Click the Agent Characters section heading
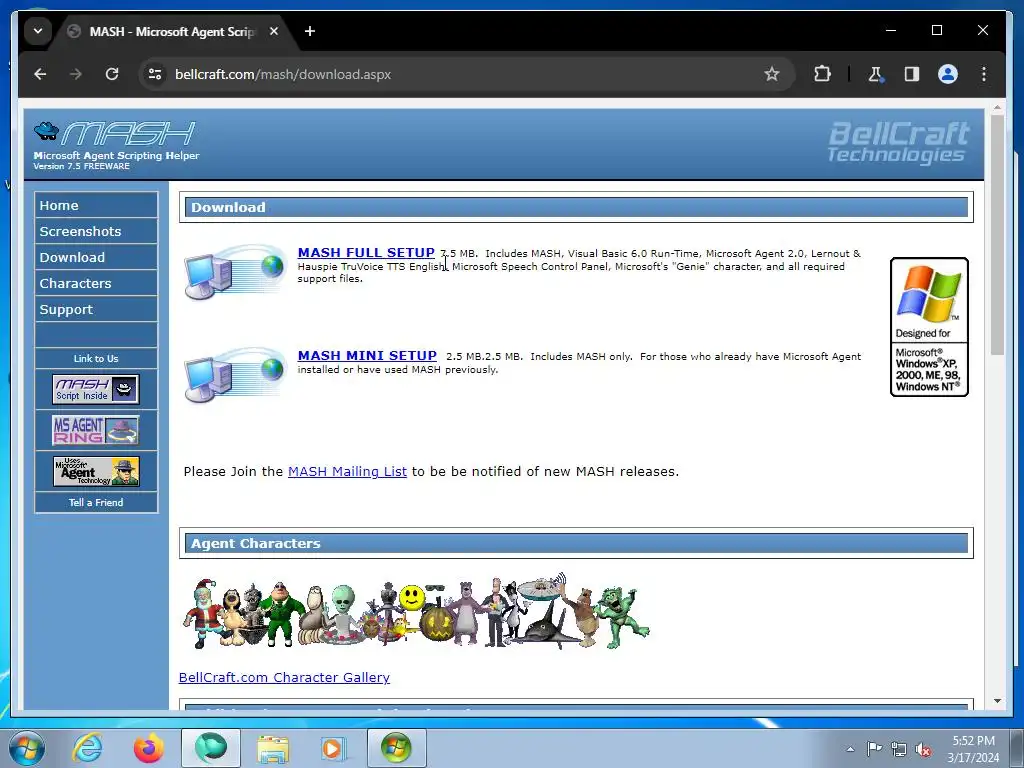Viewport: 1024px width, 768px height. point(576,543)
